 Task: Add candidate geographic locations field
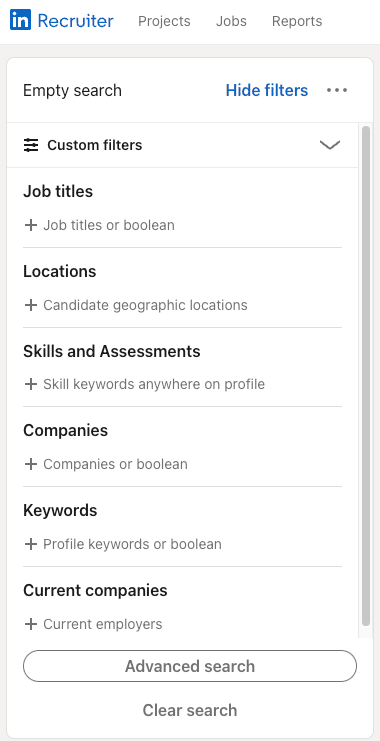tap(182, 305)
